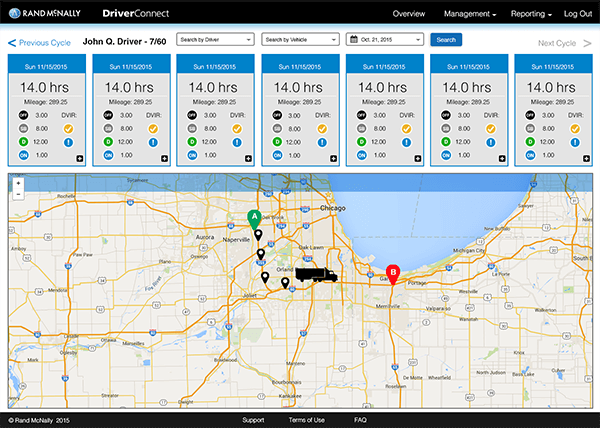Open the FAQ footer link
The height and width of the screenshot is (428, 600).
point(360,420)
